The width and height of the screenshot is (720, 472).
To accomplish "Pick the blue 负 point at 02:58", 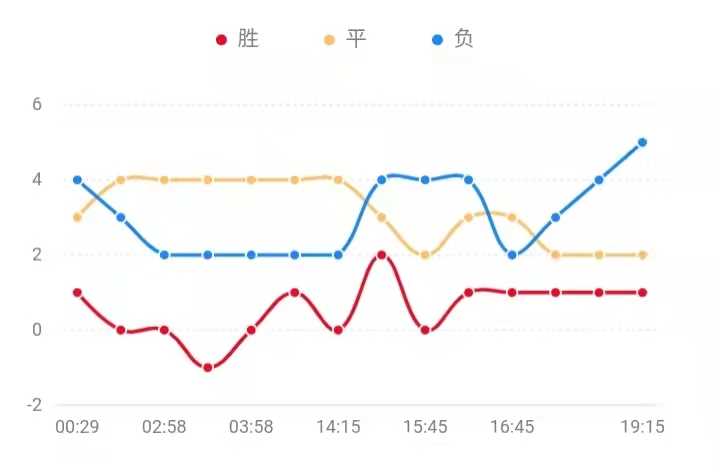I will click(x=164, y=255).
